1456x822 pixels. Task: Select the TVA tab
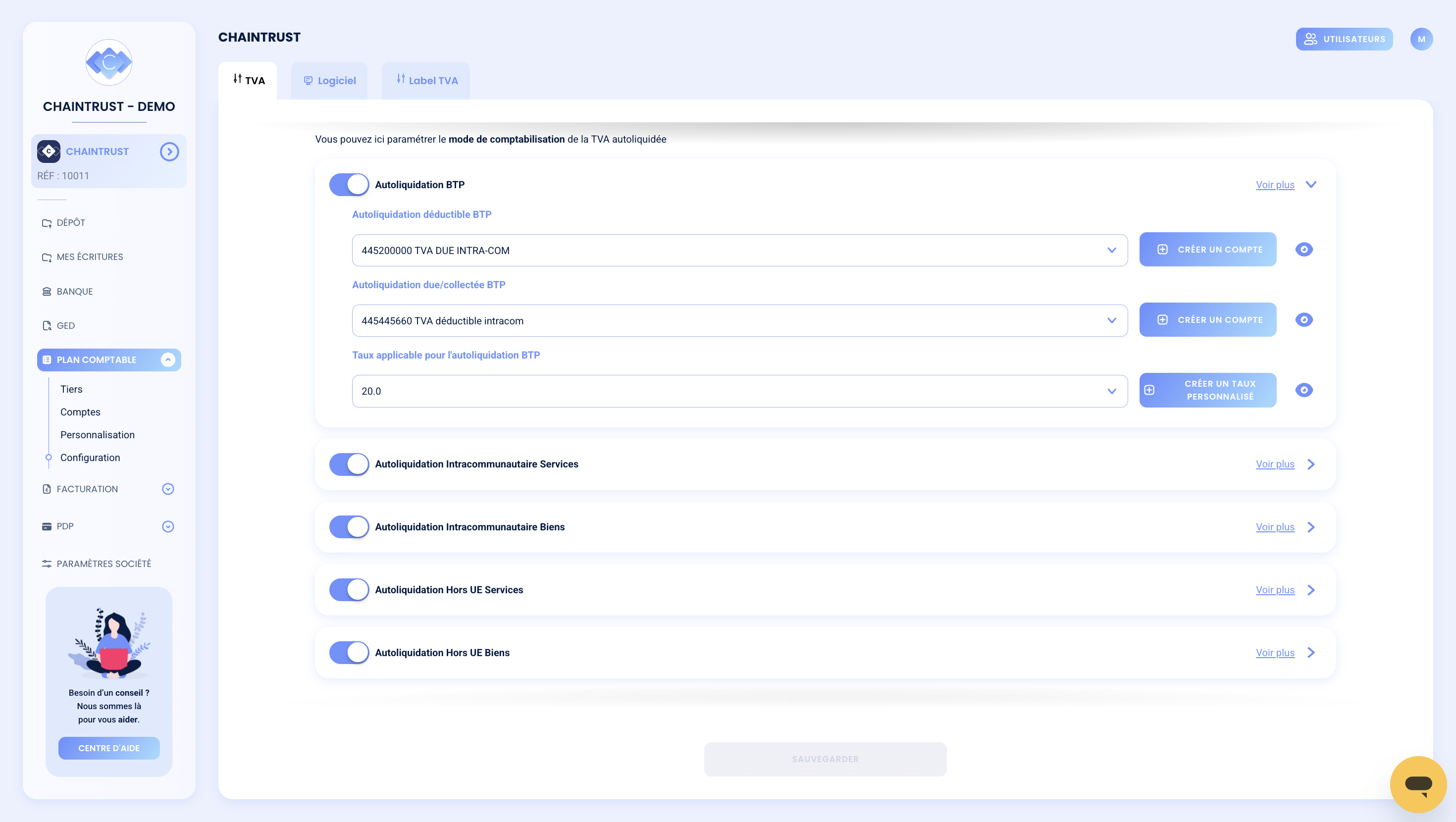click(248, 81)
